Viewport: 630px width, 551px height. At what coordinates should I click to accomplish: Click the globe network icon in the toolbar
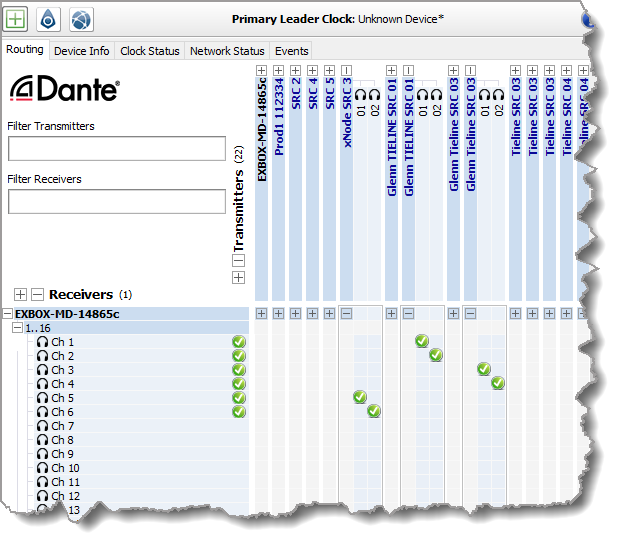click(81, 17)
